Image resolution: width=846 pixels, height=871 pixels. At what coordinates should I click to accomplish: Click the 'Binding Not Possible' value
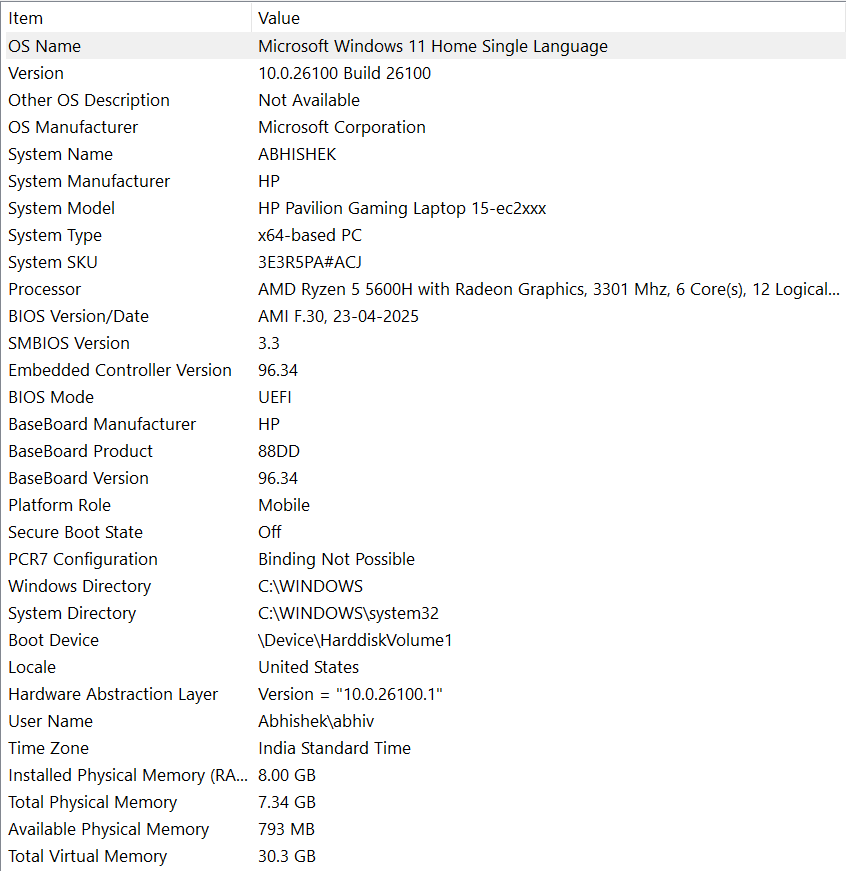(x=337, y=559)
